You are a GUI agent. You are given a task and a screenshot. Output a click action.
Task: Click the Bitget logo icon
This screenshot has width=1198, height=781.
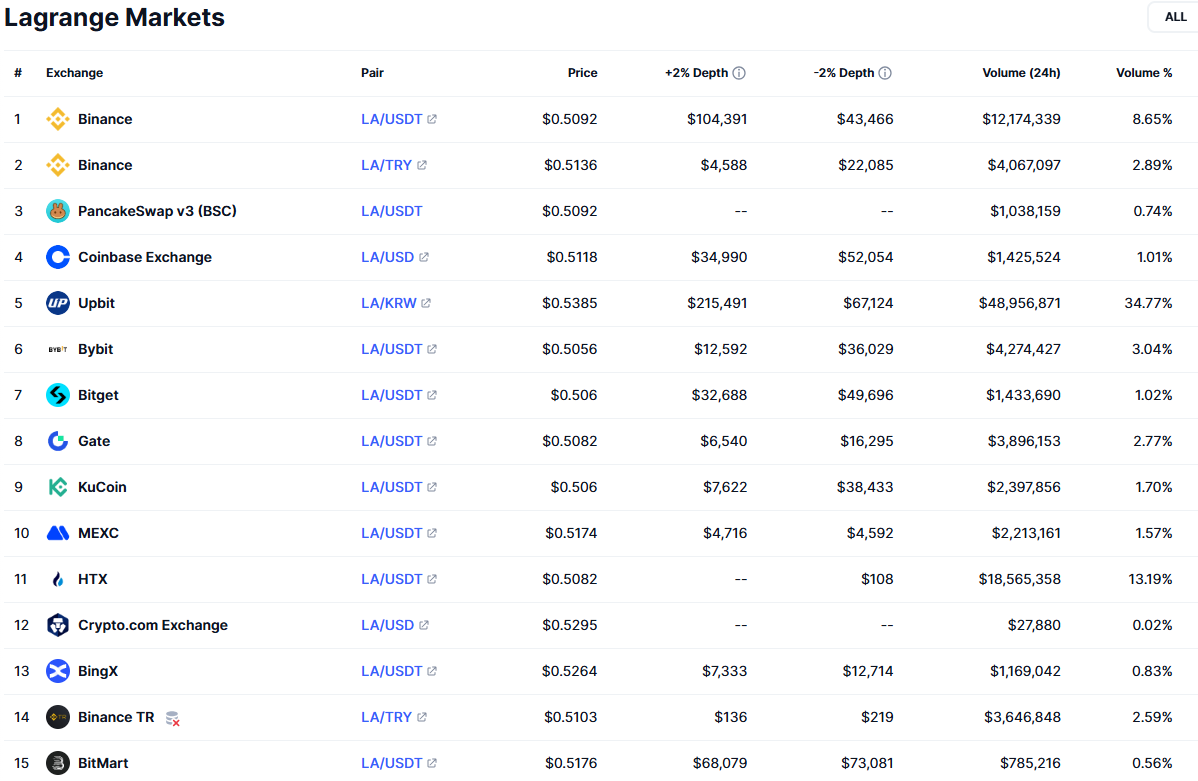[x=57, y=395]
